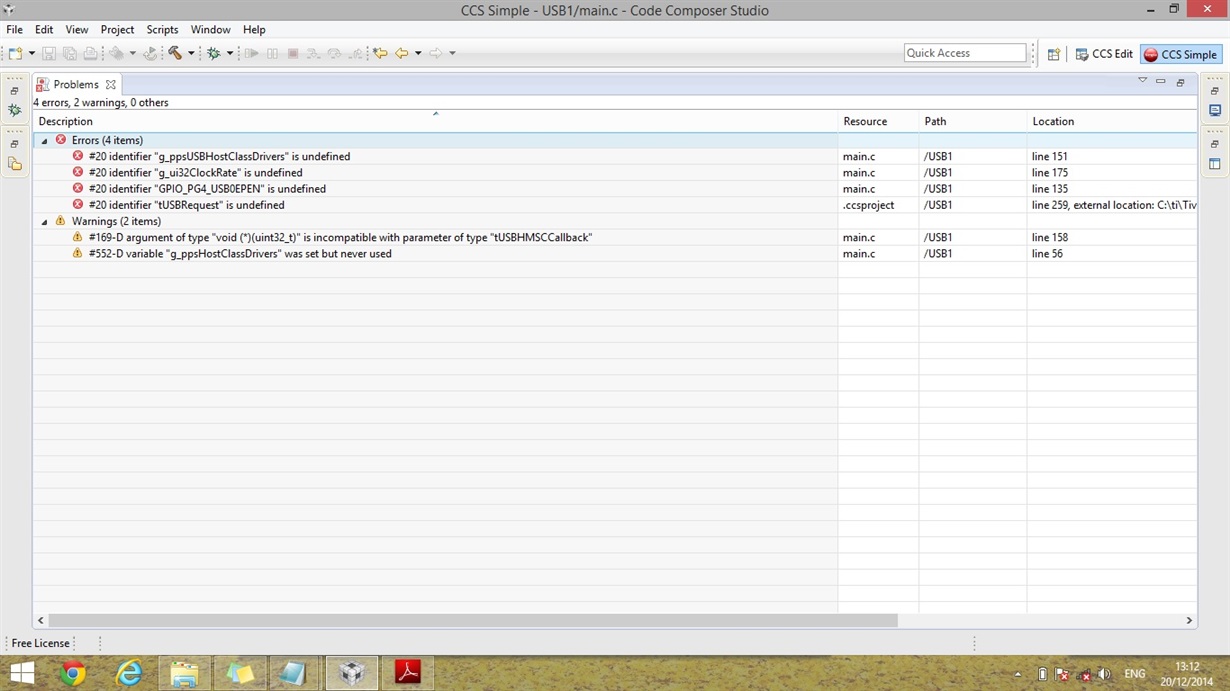Open the New file dropdown arrow
The image size is (1230, 691).
coord(31,53)
